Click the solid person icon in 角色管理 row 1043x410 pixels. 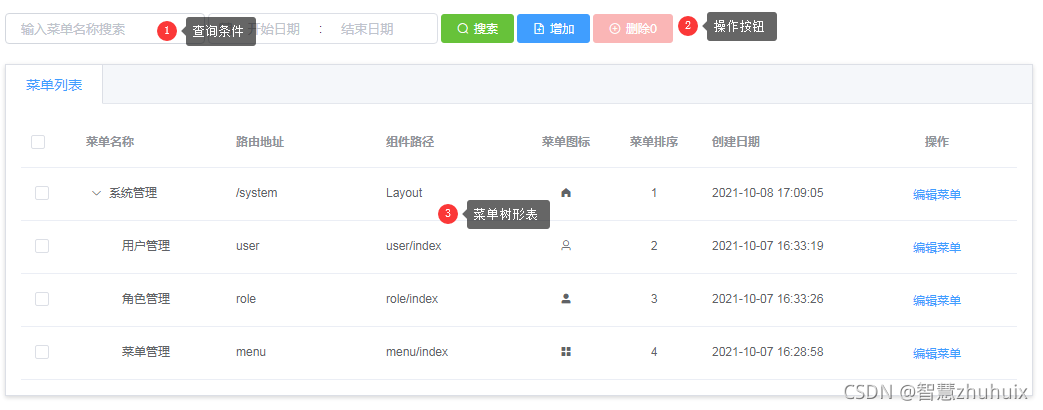point(566,299)
